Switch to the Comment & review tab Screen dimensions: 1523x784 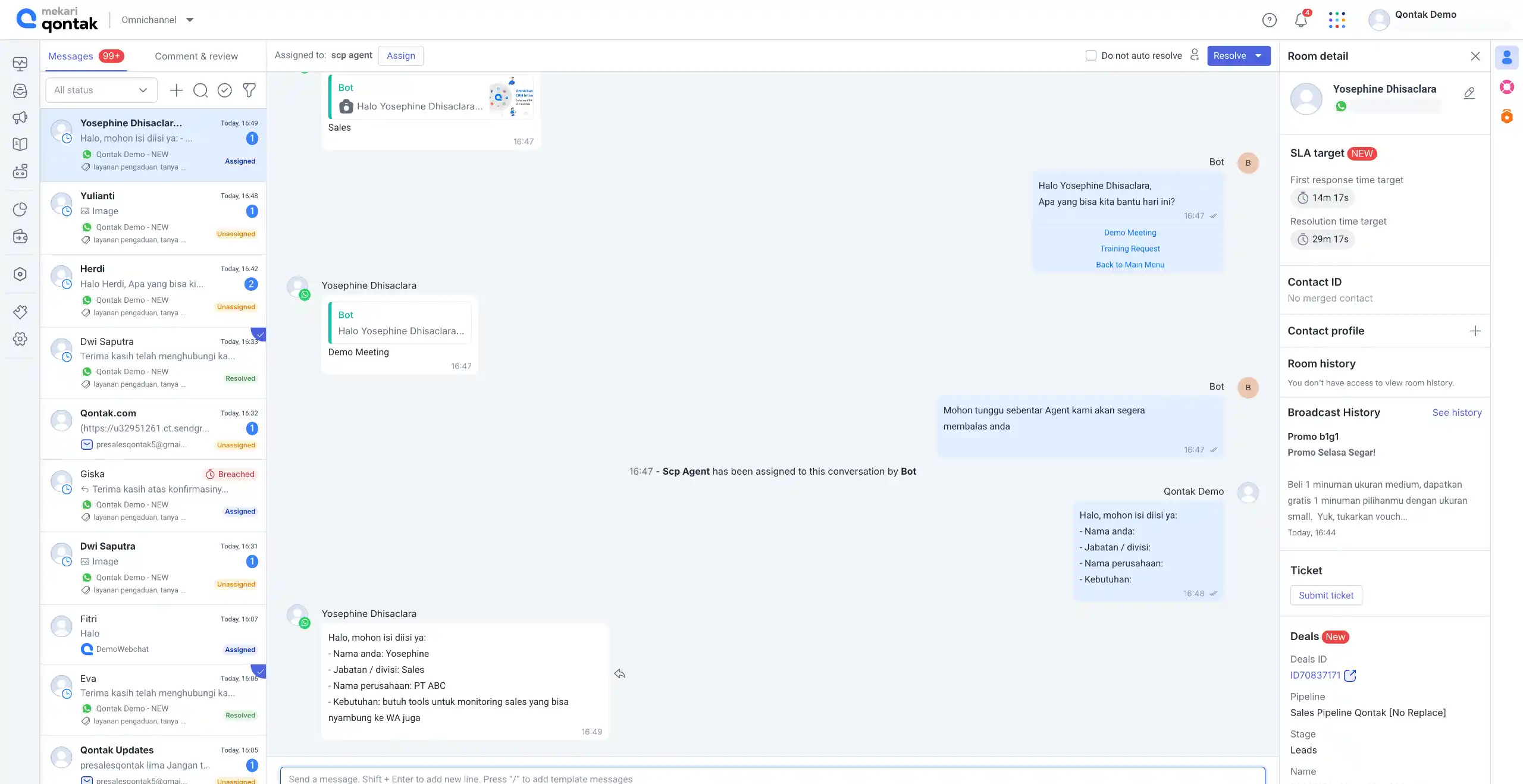(x=196, y=56)
